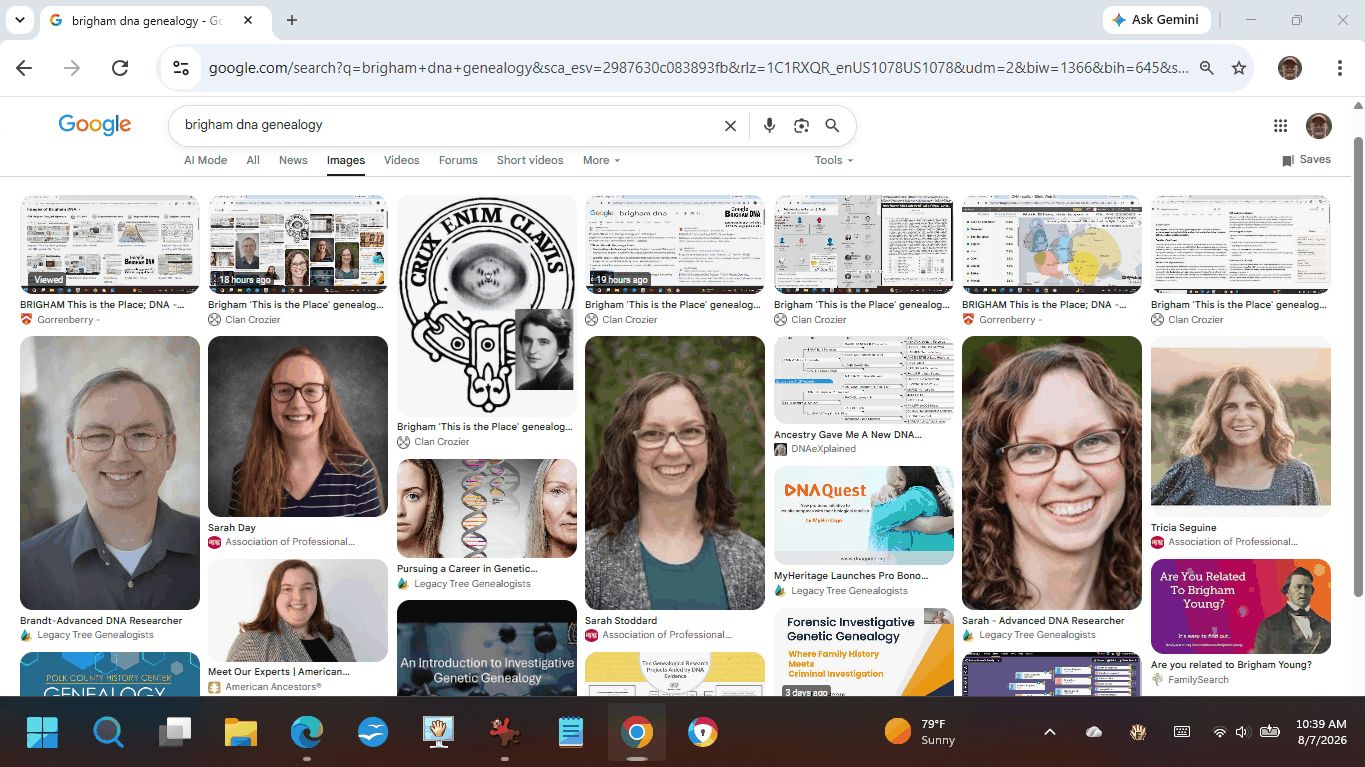
Task: Open the DNA Quest image thumbnail
Action: 864,515
